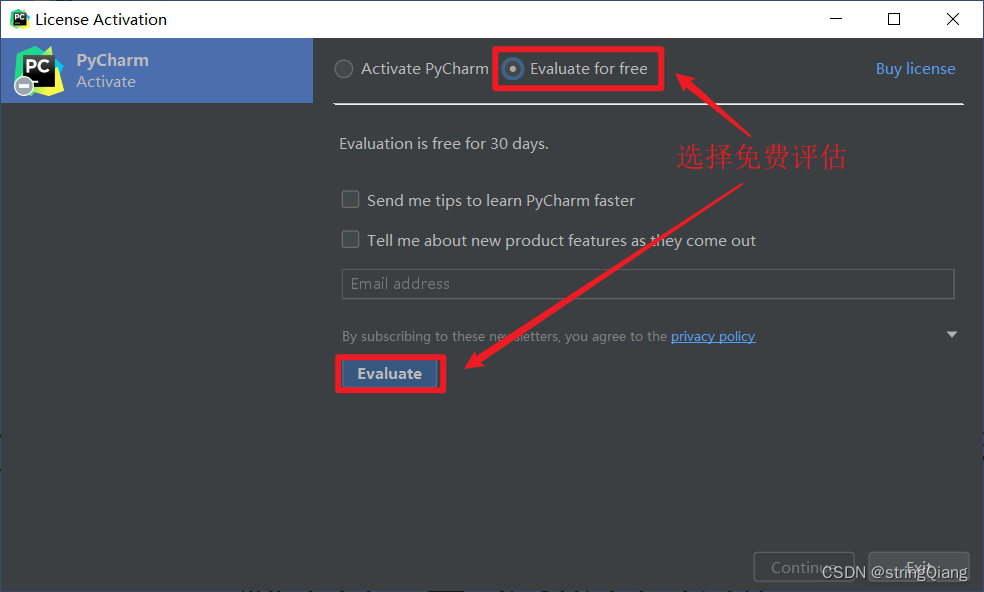Check Tell me about new product features

tap(350, 240)
